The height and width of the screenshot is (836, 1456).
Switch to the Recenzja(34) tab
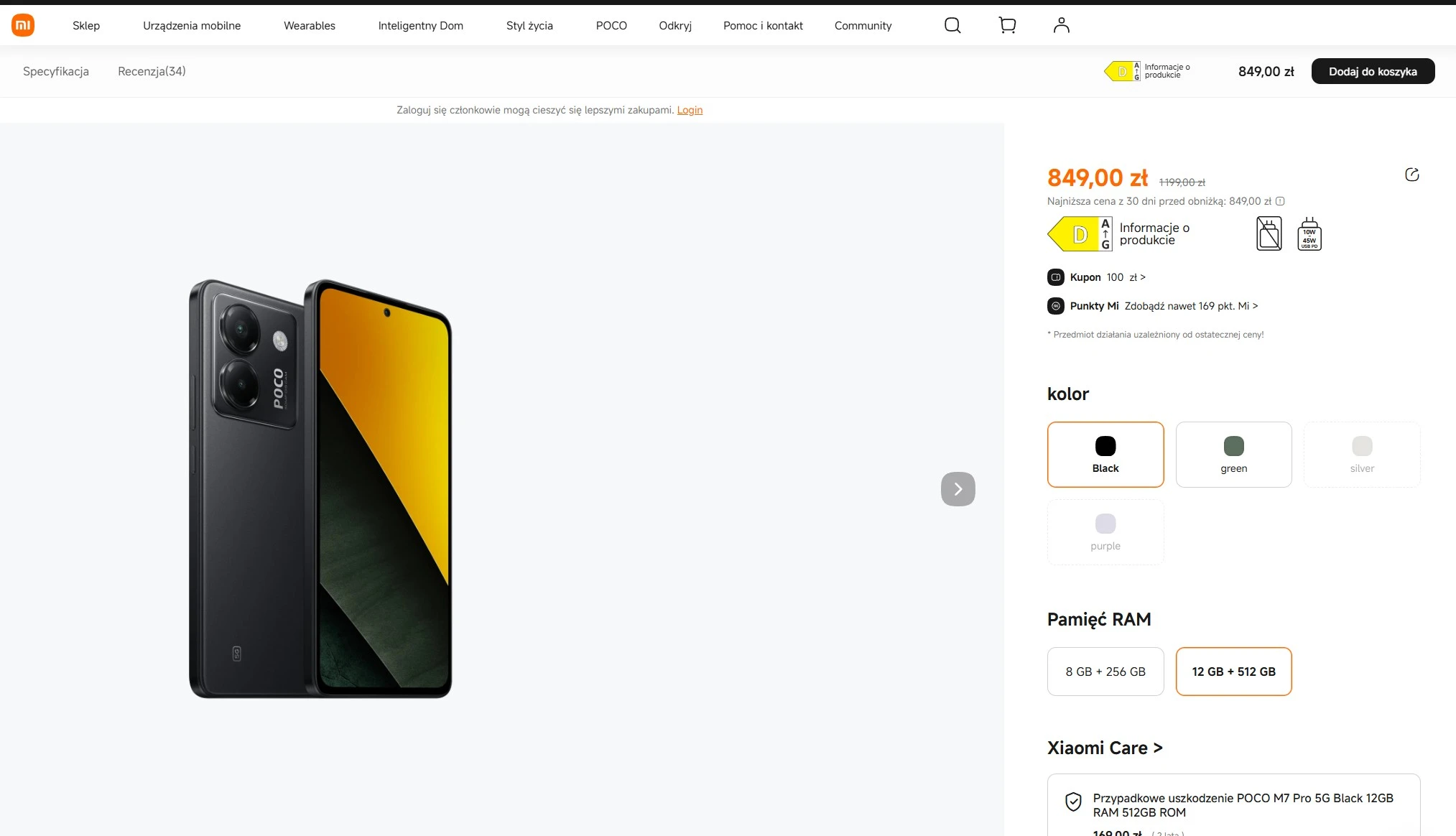pos(152,71)
